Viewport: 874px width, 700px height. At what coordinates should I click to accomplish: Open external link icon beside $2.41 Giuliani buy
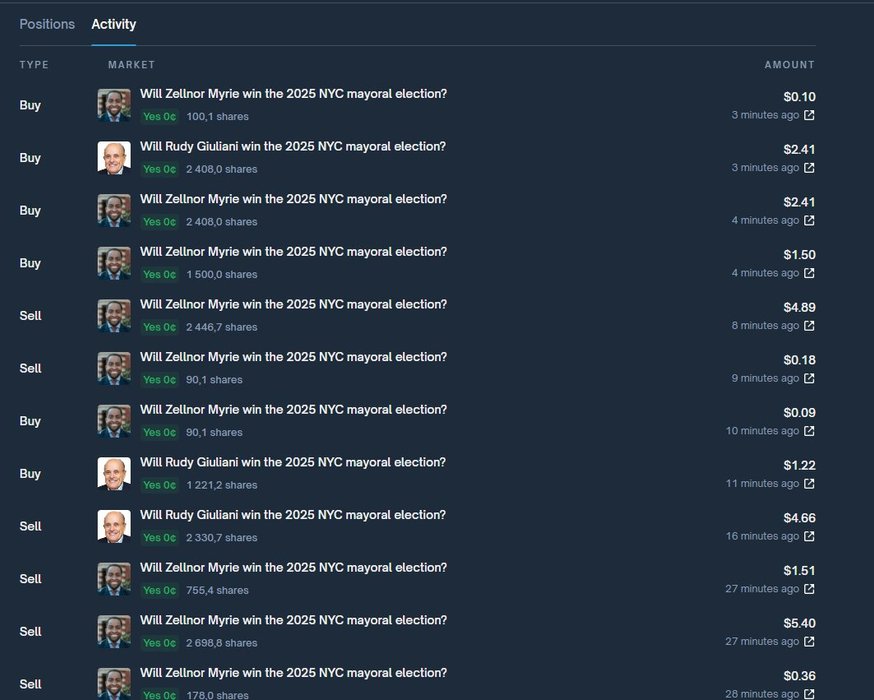tap(809, 168)
